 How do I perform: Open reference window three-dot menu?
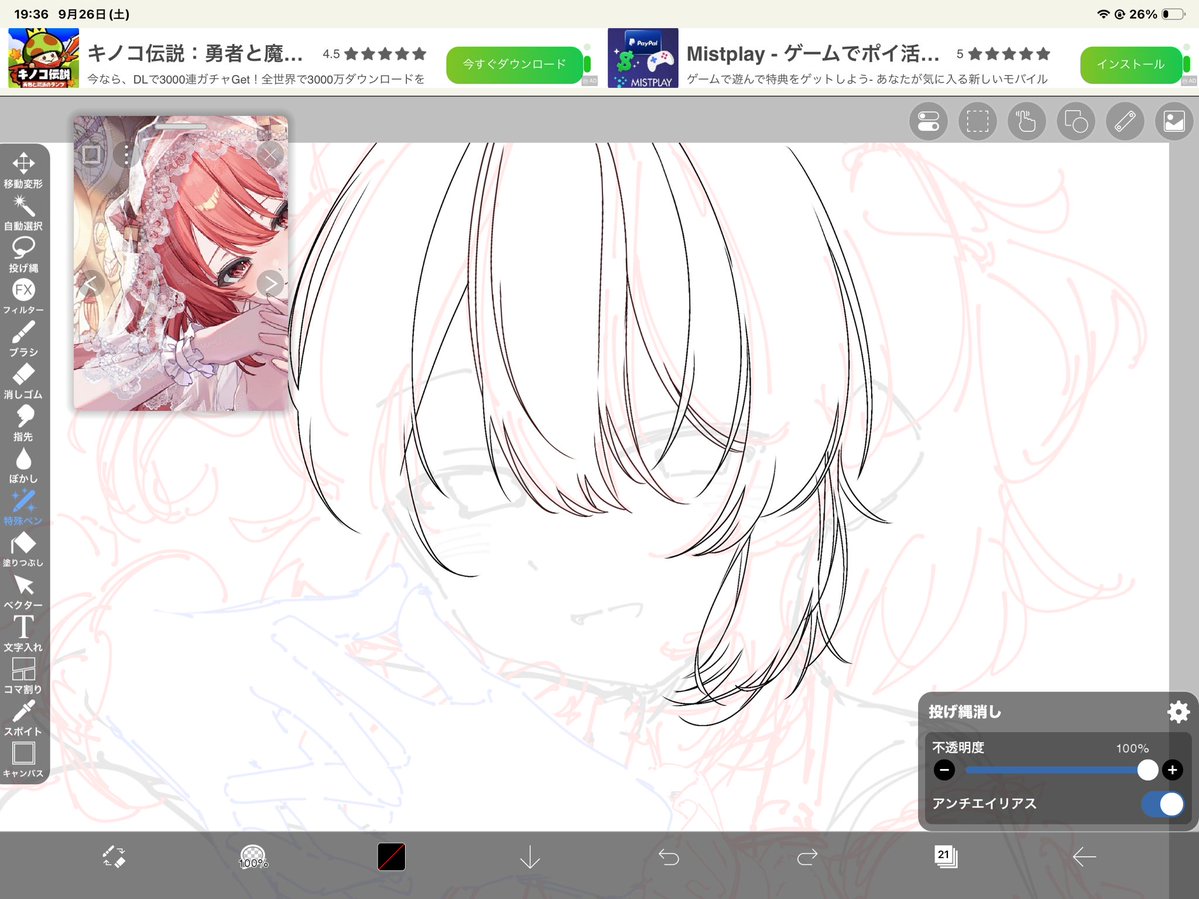126,155
